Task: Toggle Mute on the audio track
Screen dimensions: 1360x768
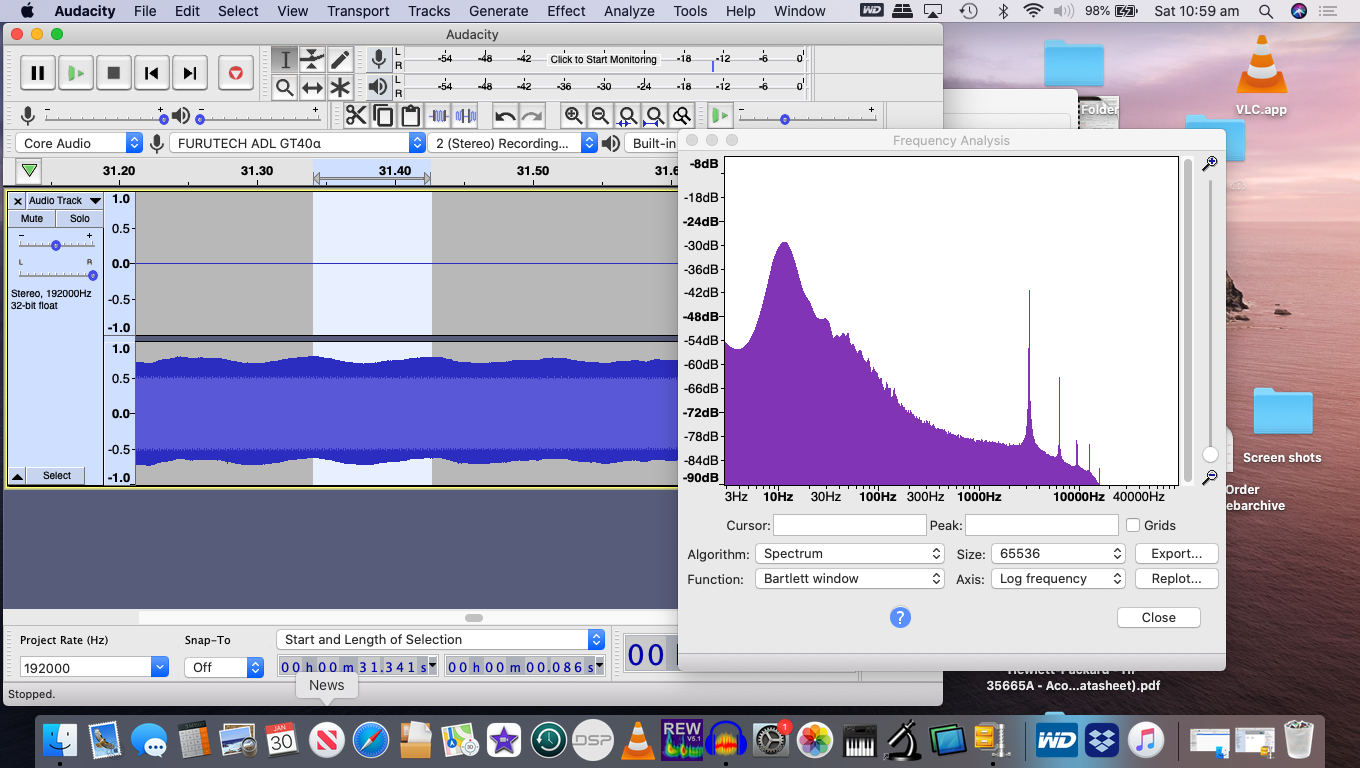Action: click(32, 218)
